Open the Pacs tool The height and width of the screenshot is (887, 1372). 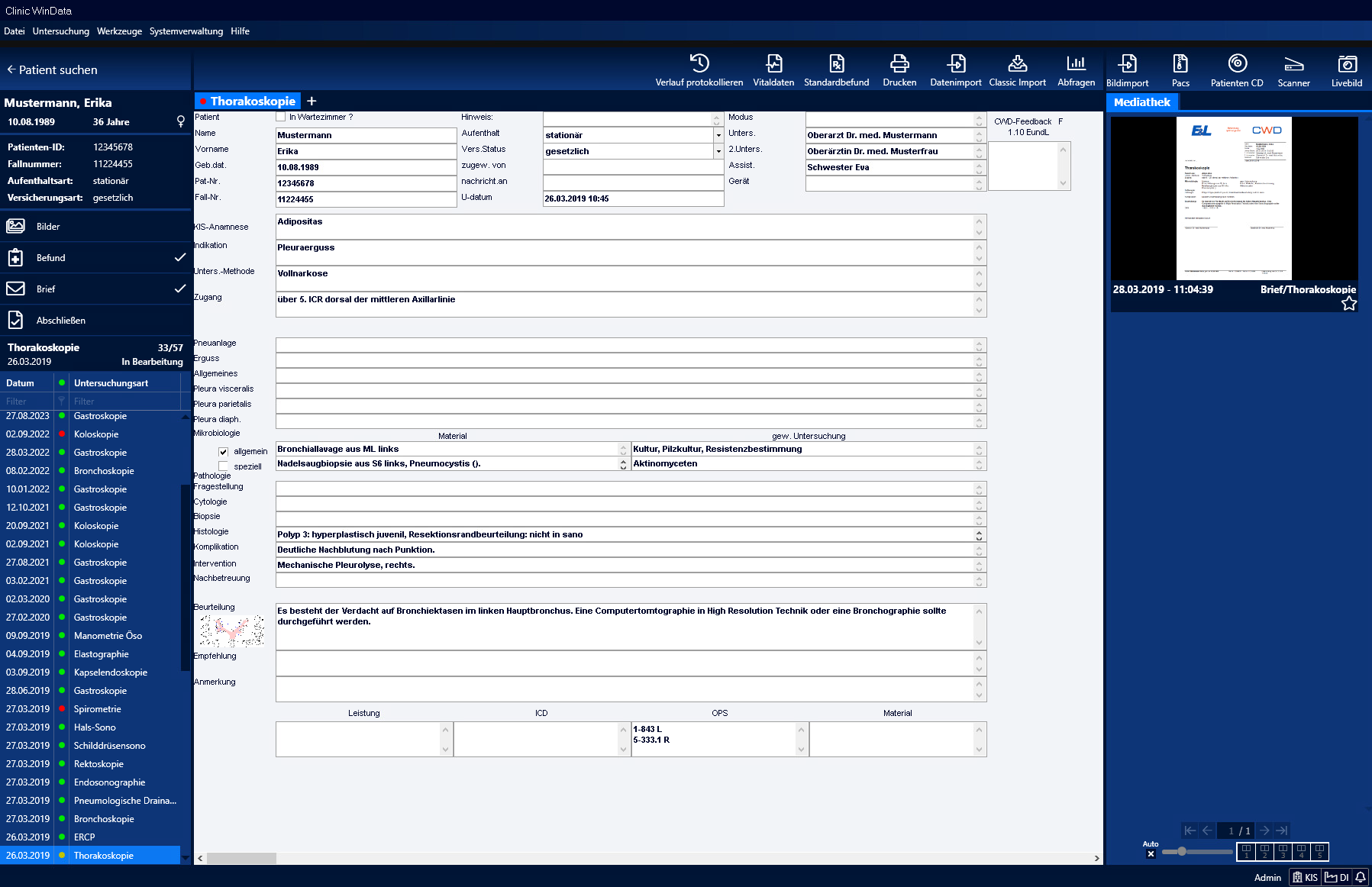tap(1180, 63)
